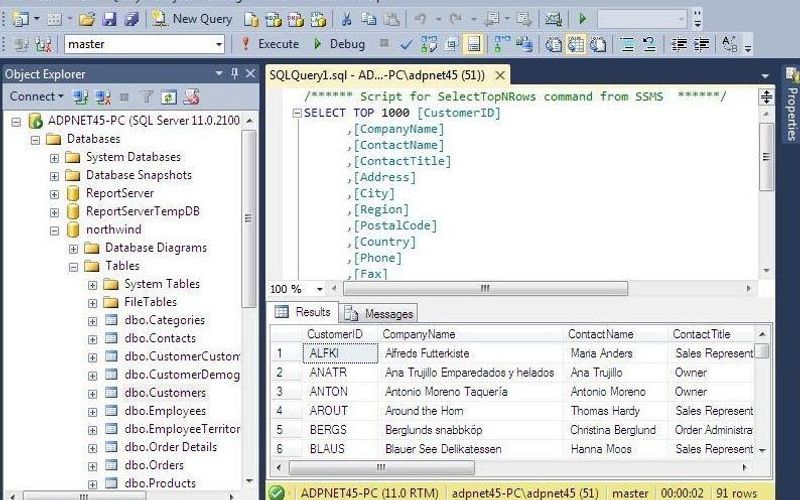Close the SQLQuery1.sql tab
The image size is (800, 500).
[501, 76]
